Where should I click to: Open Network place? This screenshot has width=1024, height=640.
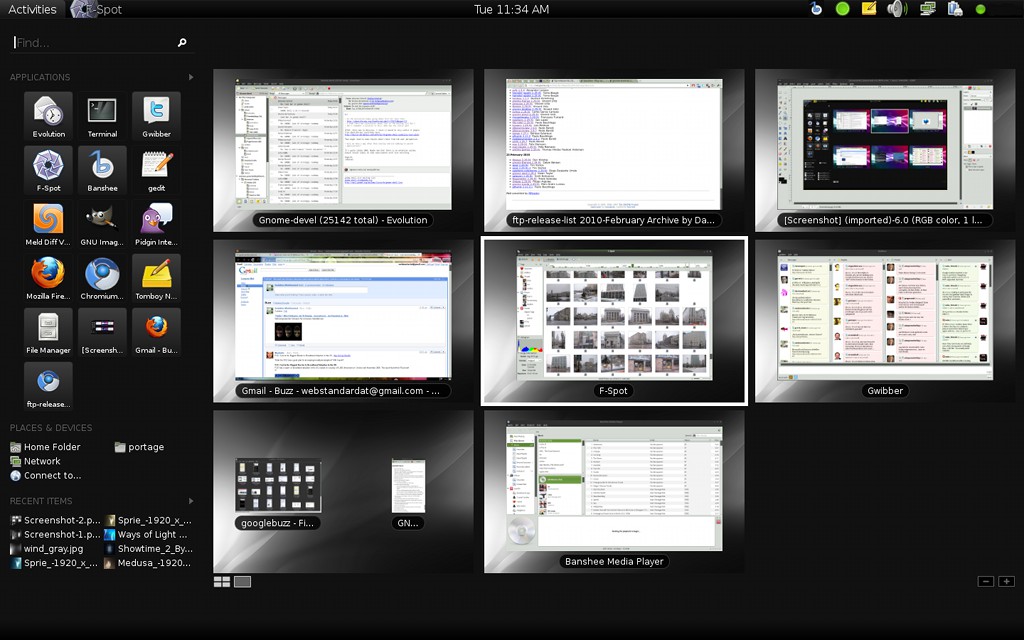[35, 461]
